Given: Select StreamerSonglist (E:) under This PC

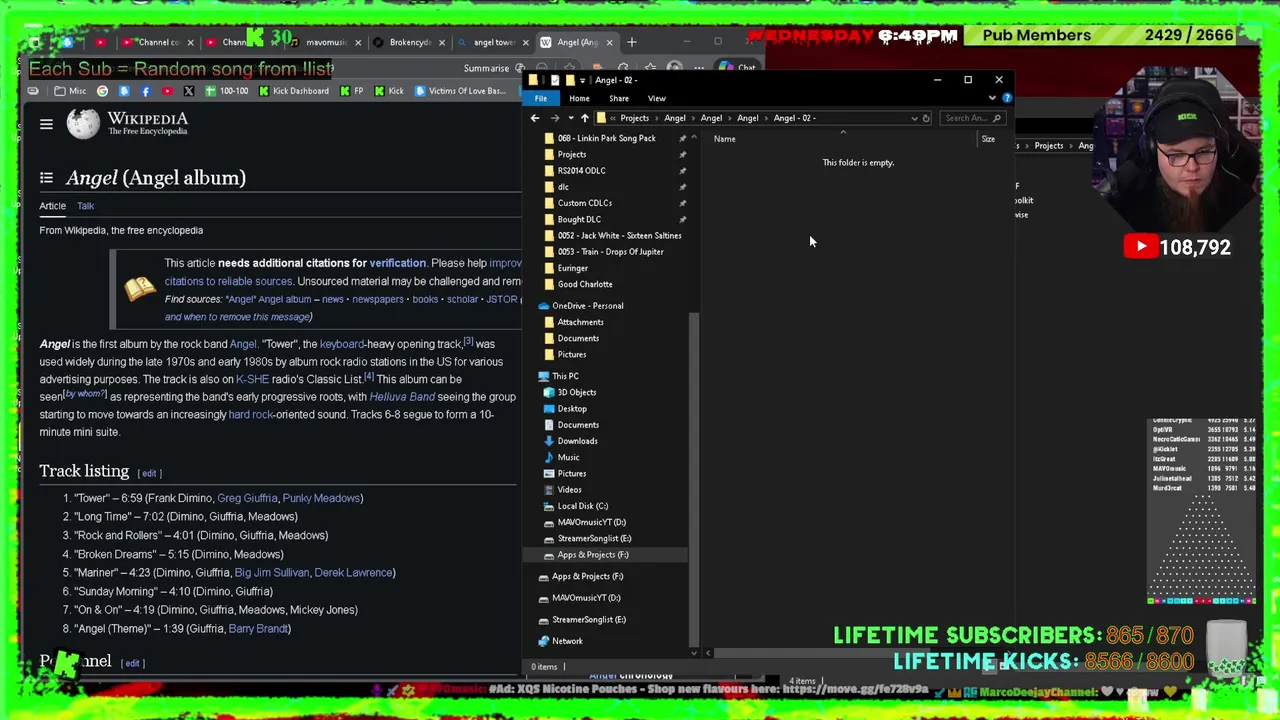Looking at the screenshot, I should coord(594,538).
